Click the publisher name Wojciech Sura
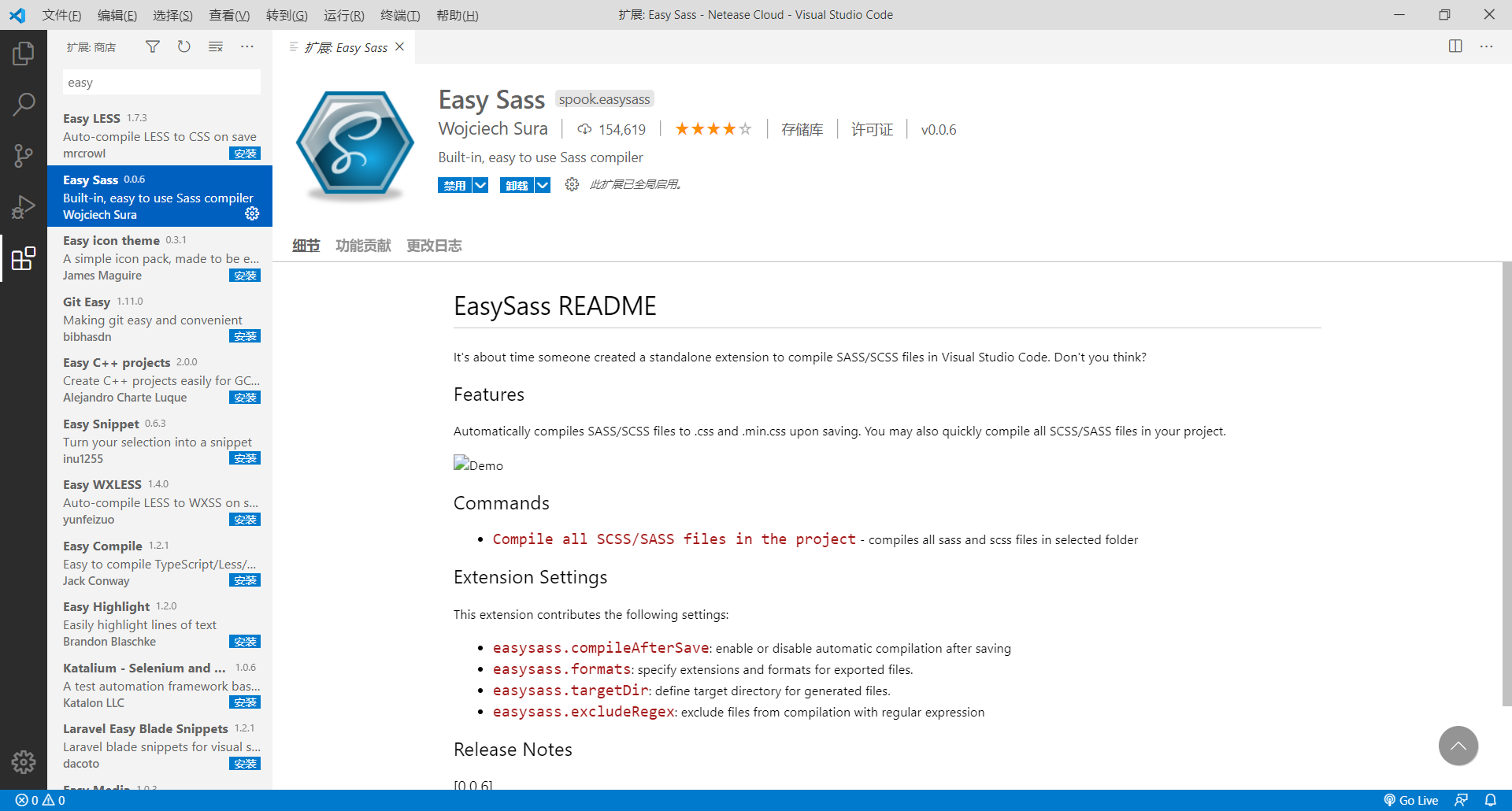Screen dimensions: 1512x811 493,128
